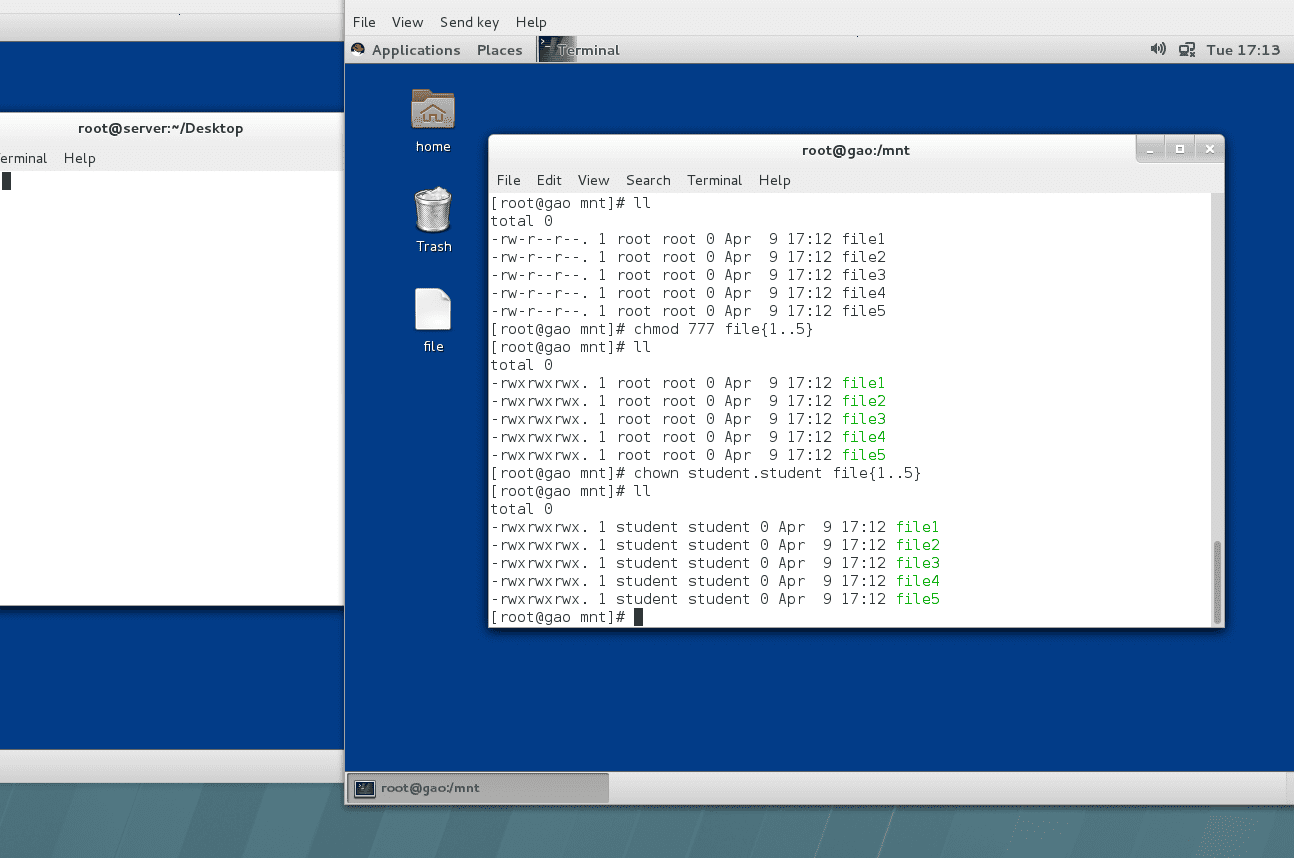Click the network connection status icon
Screen dimensions: 1294x858
point(1187,49)
